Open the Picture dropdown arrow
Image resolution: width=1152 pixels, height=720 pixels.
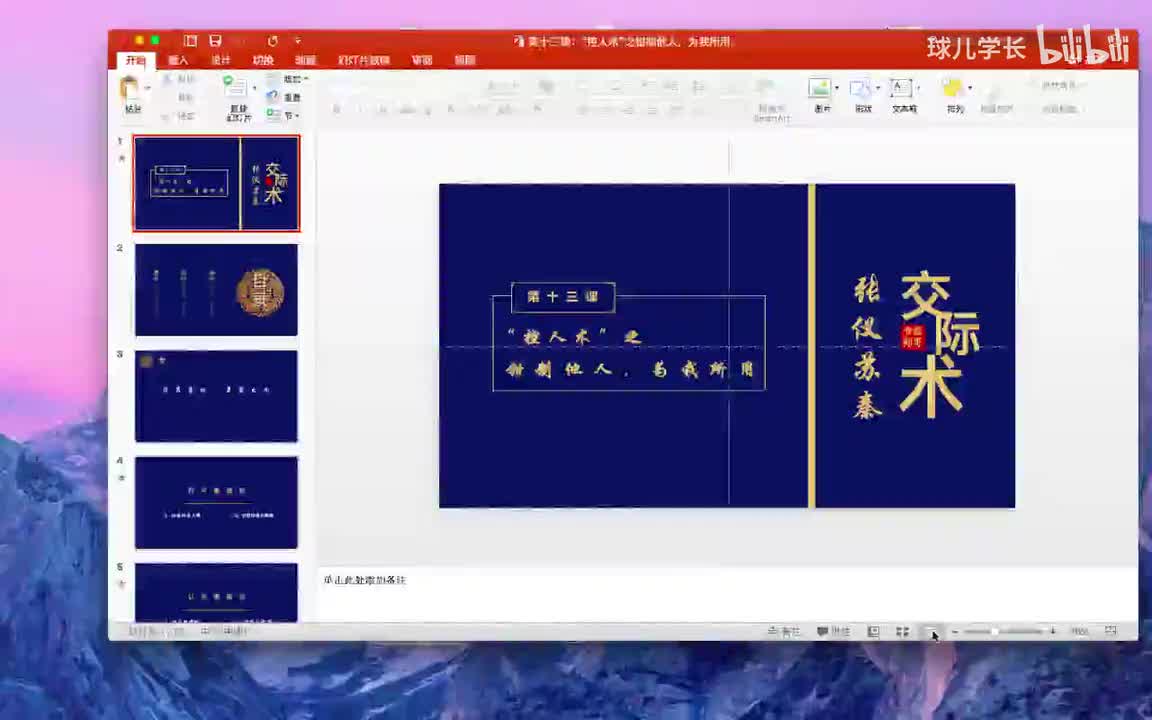pyautogui.click(x=837, y=88)
